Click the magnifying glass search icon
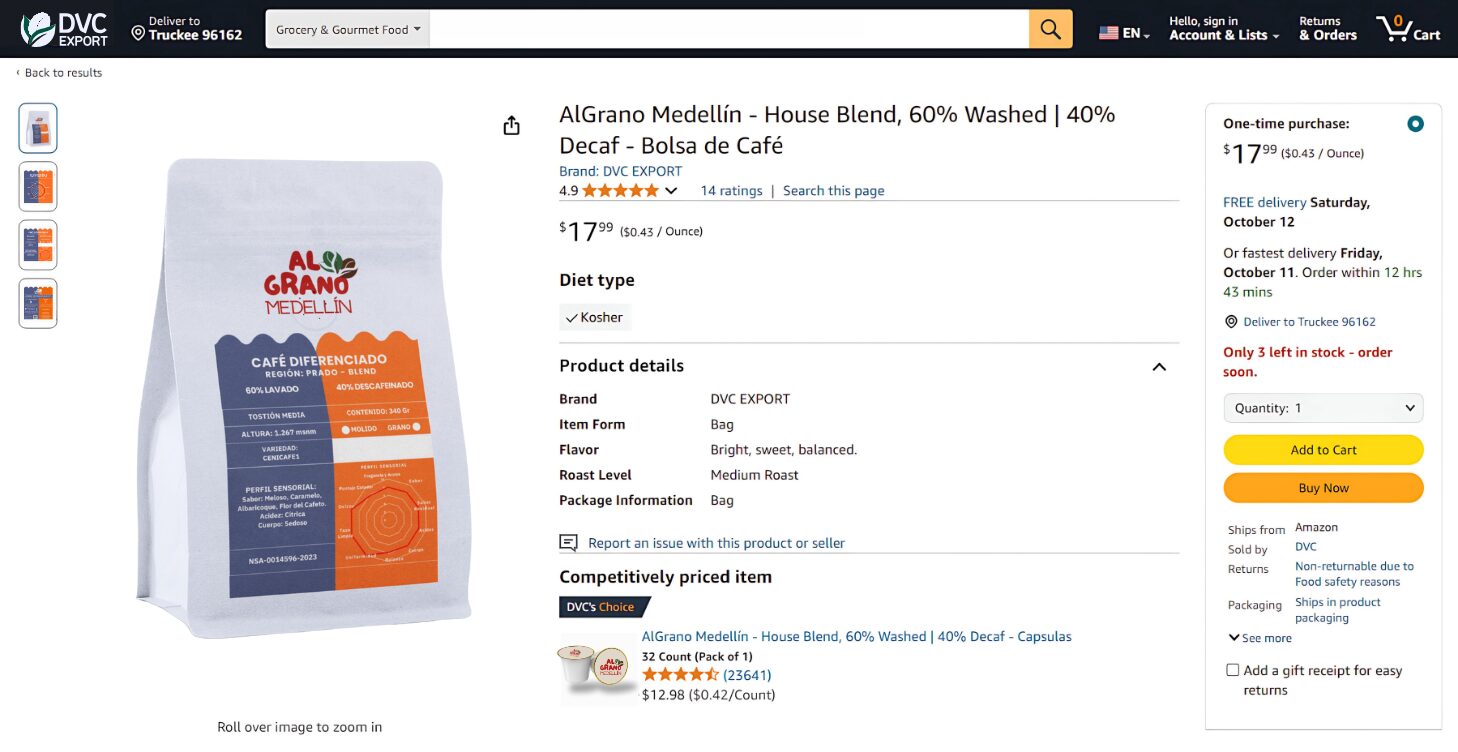This screenshot has width=1458, height=752. [1050, 28]
